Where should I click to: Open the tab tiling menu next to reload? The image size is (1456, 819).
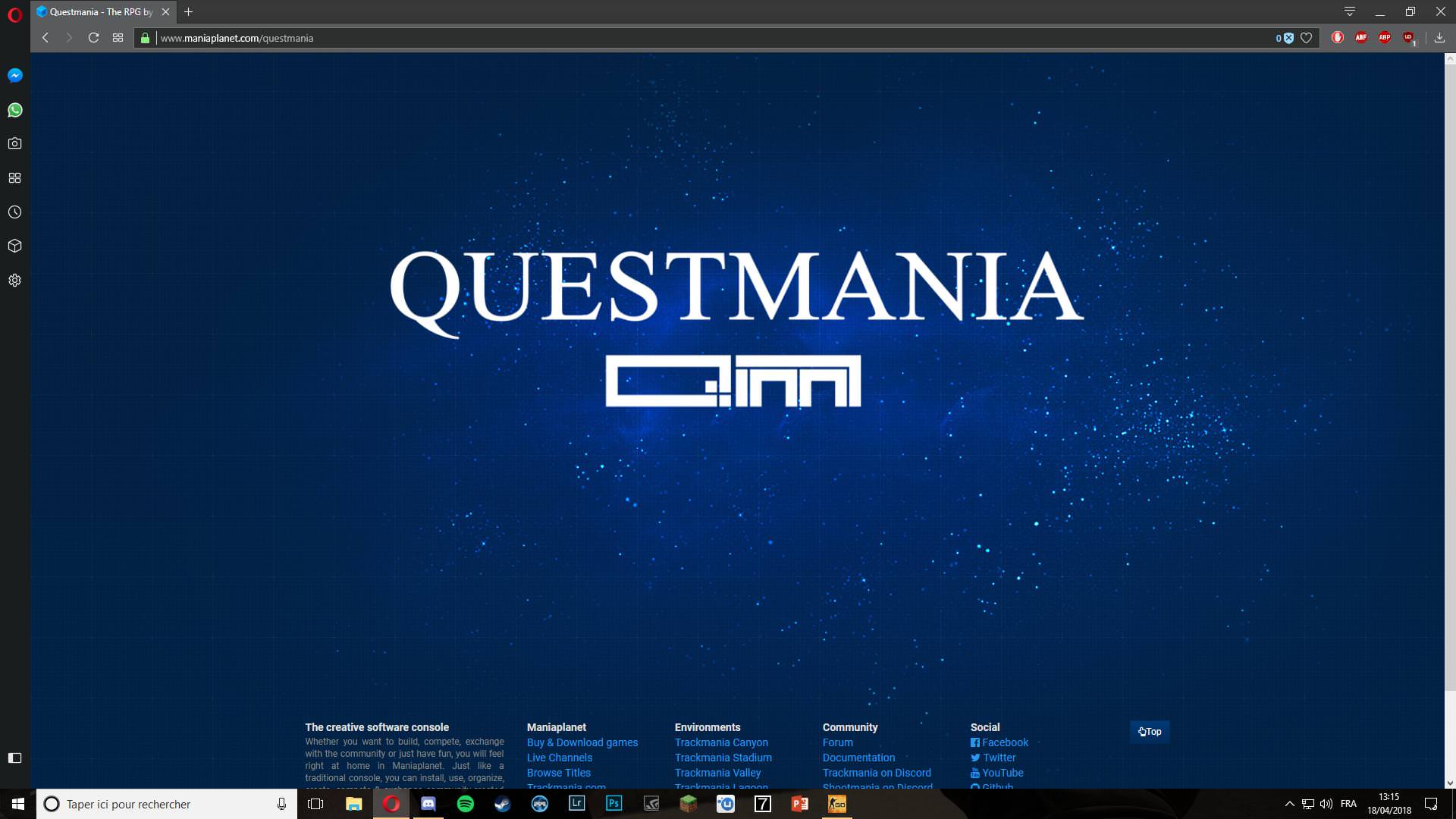(118, 37)
